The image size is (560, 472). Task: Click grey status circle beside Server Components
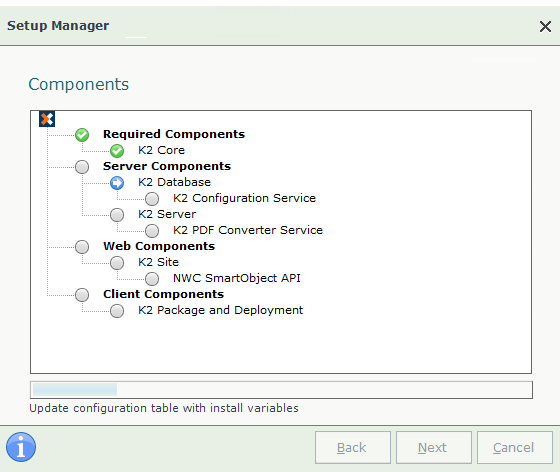[x=82, y=167]
